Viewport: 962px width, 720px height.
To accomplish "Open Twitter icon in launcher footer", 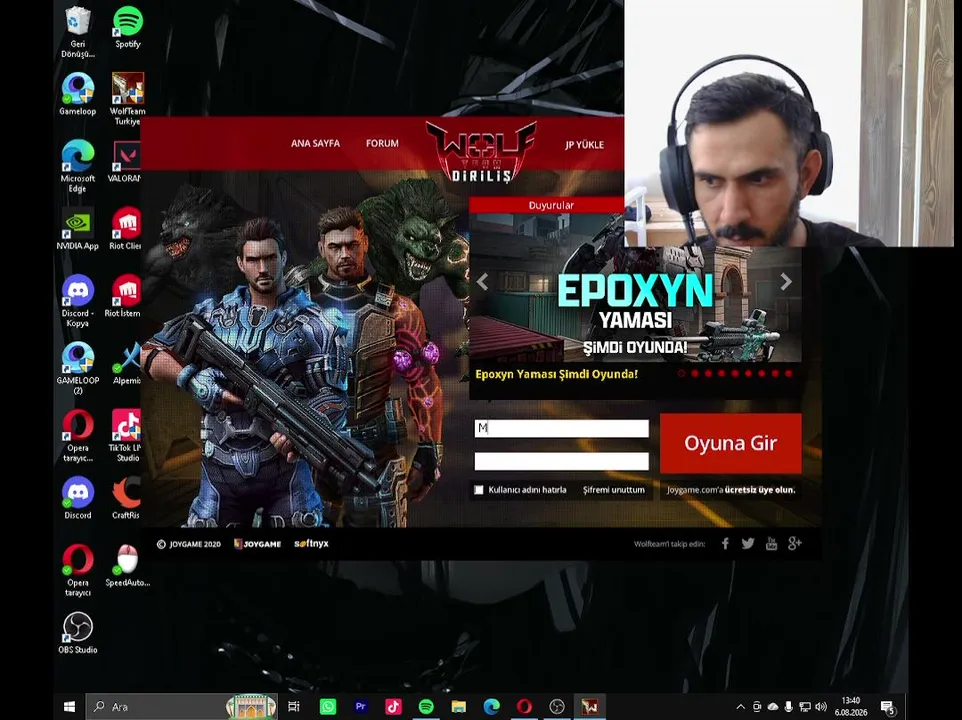I will (748, 543).
